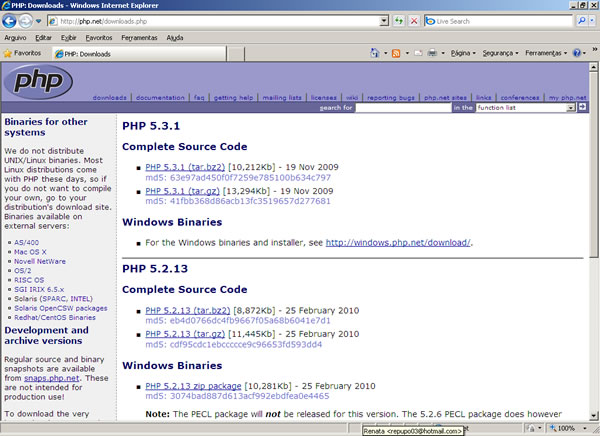Open the Mac OS X binaries link
Viewport: 600px width, 436px height.
(x=30, y=252)
